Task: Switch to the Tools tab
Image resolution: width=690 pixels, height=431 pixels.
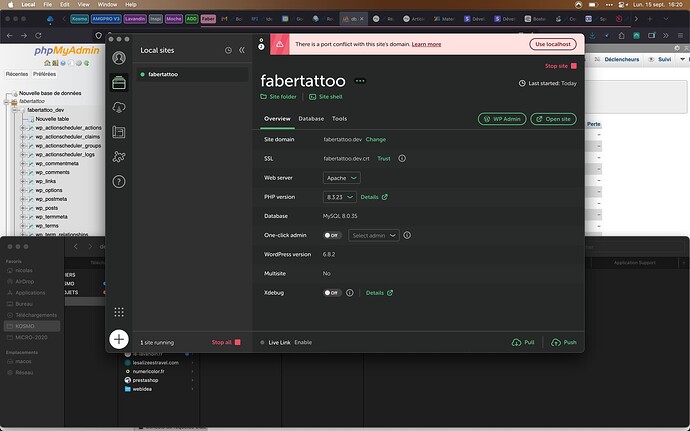Action: (339, 118)
